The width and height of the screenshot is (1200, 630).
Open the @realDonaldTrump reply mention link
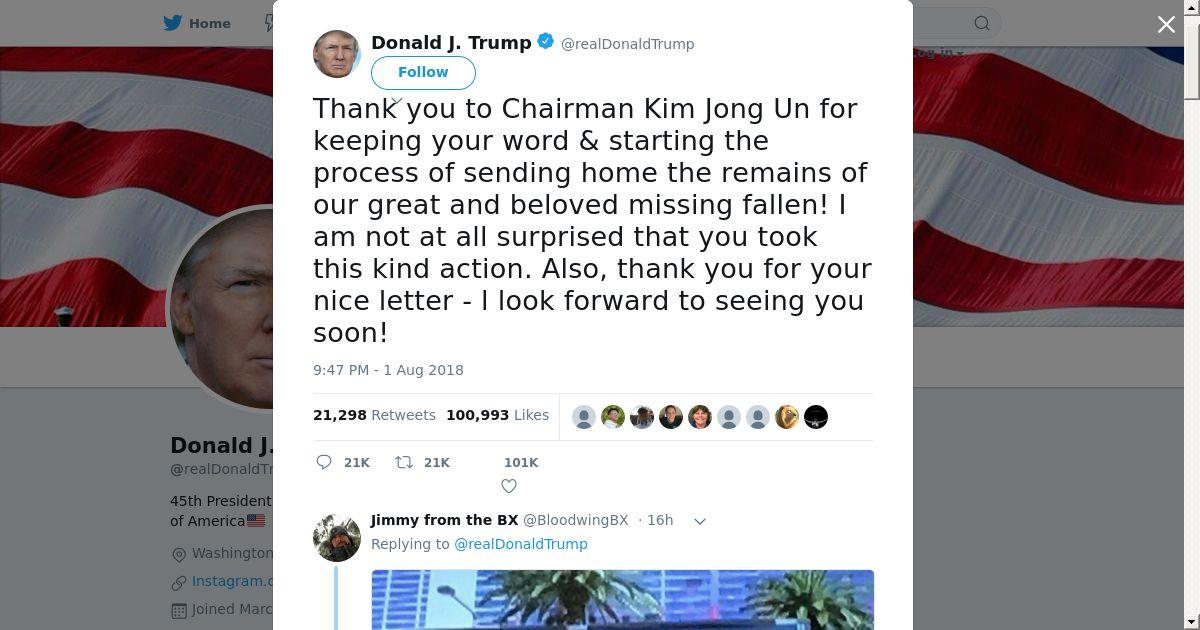pyautogui.click(x=521, y=544)
